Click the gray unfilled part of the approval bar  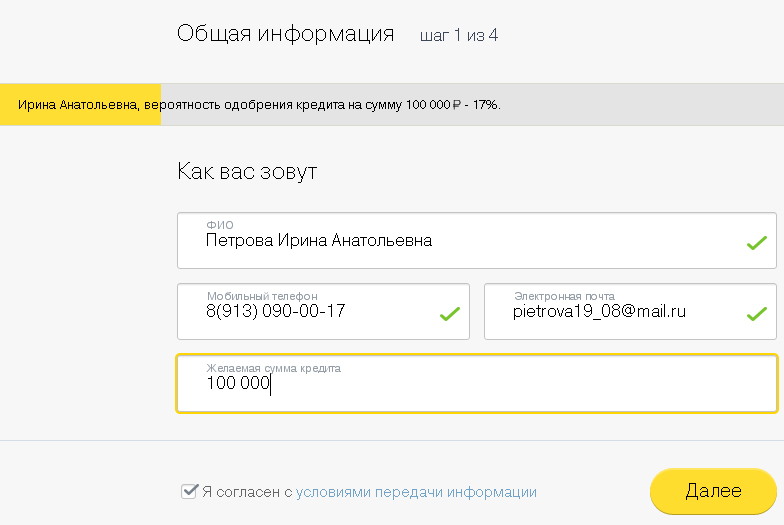coord(640,104)
